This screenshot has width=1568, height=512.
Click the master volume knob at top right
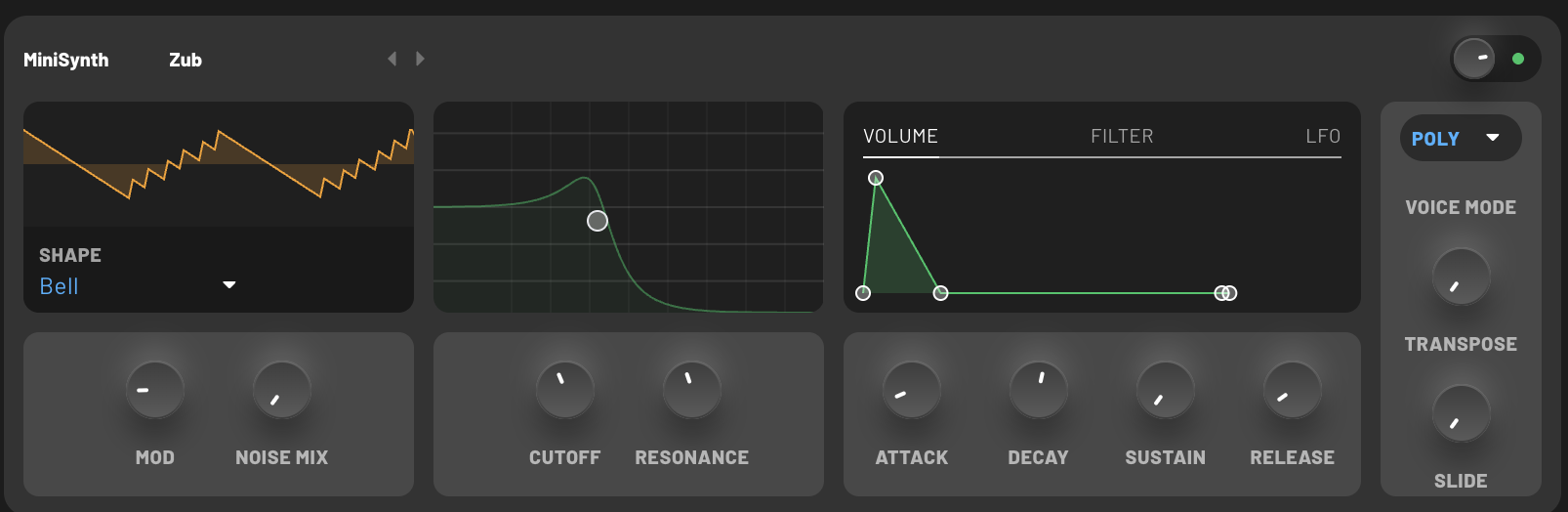pyautogui.click(x=1473, y=59)
